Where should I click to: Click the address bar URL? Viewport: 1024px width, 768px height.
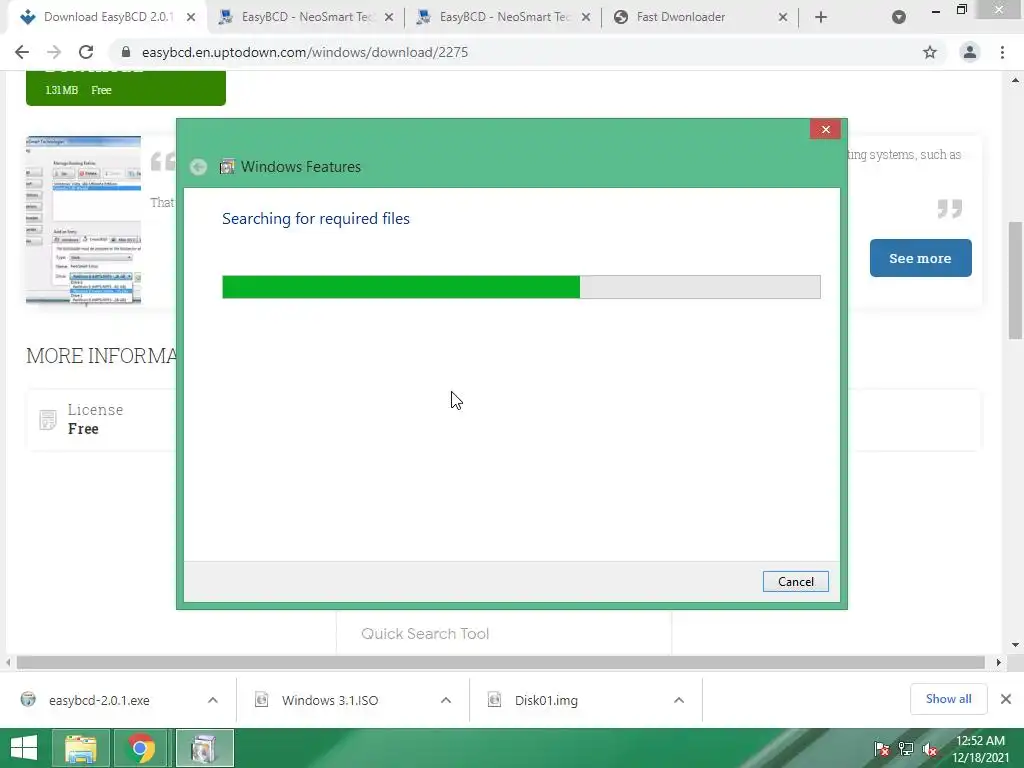click(x=305, y=52)
